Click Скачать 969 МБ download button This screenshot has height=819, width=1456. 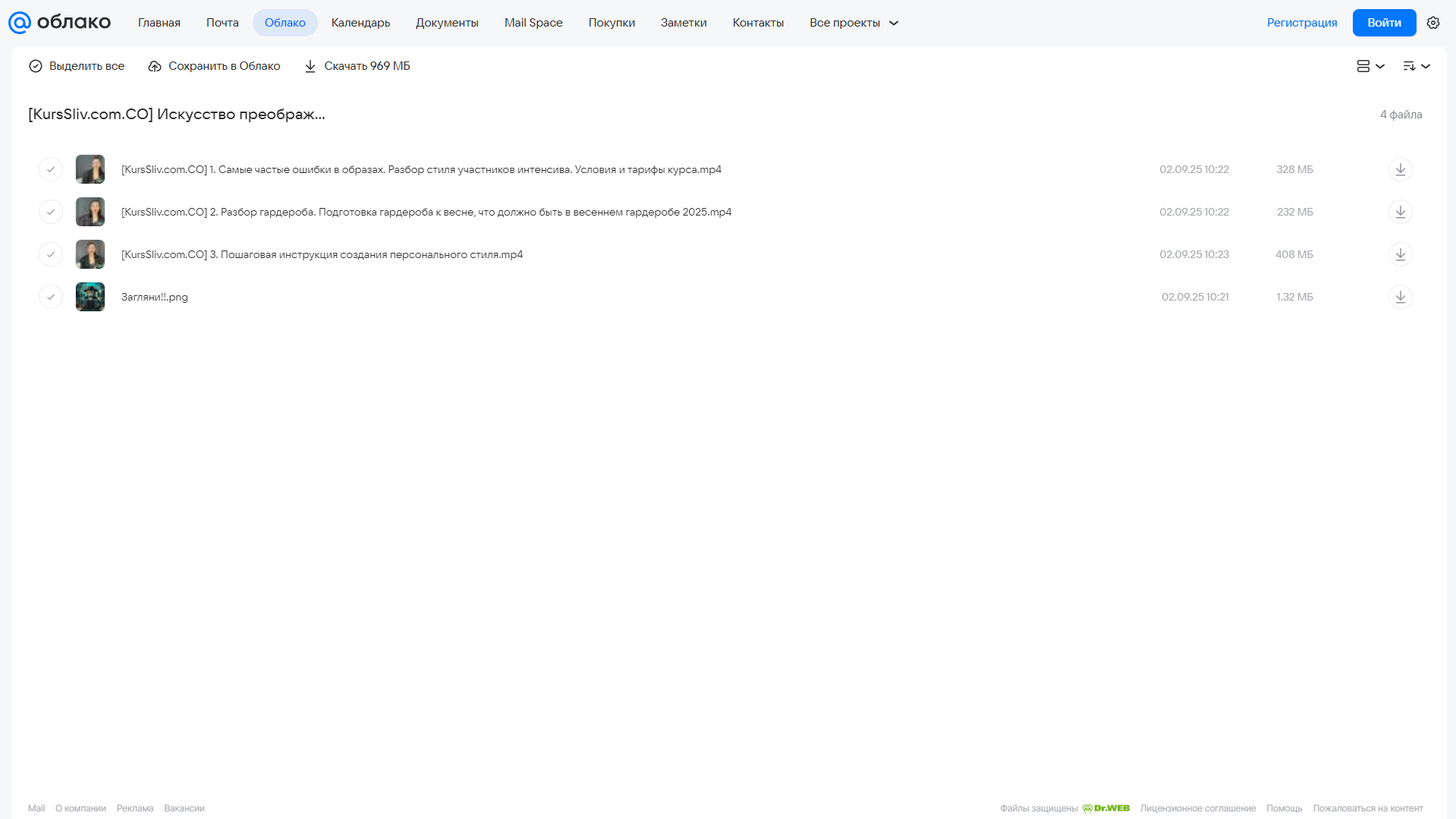click(357, 66)
